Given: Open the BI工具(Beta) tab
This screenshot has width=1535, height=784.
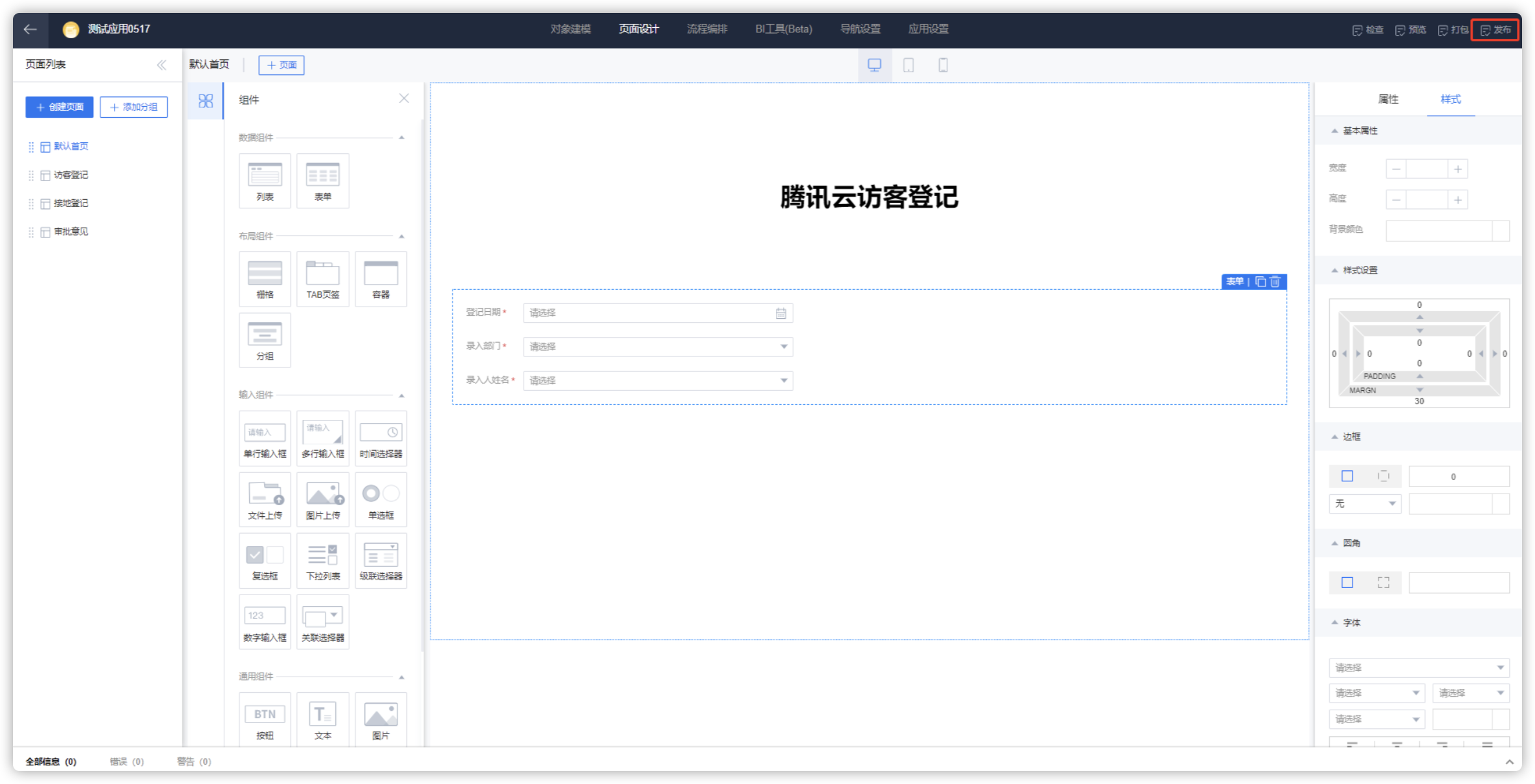Looking at the screenshot, I should point(784,29).
